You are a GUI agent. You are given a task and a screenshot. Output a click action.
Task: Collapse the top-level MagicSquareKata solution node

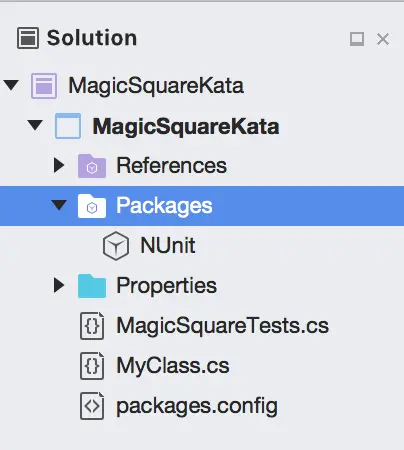click(11, 85)
